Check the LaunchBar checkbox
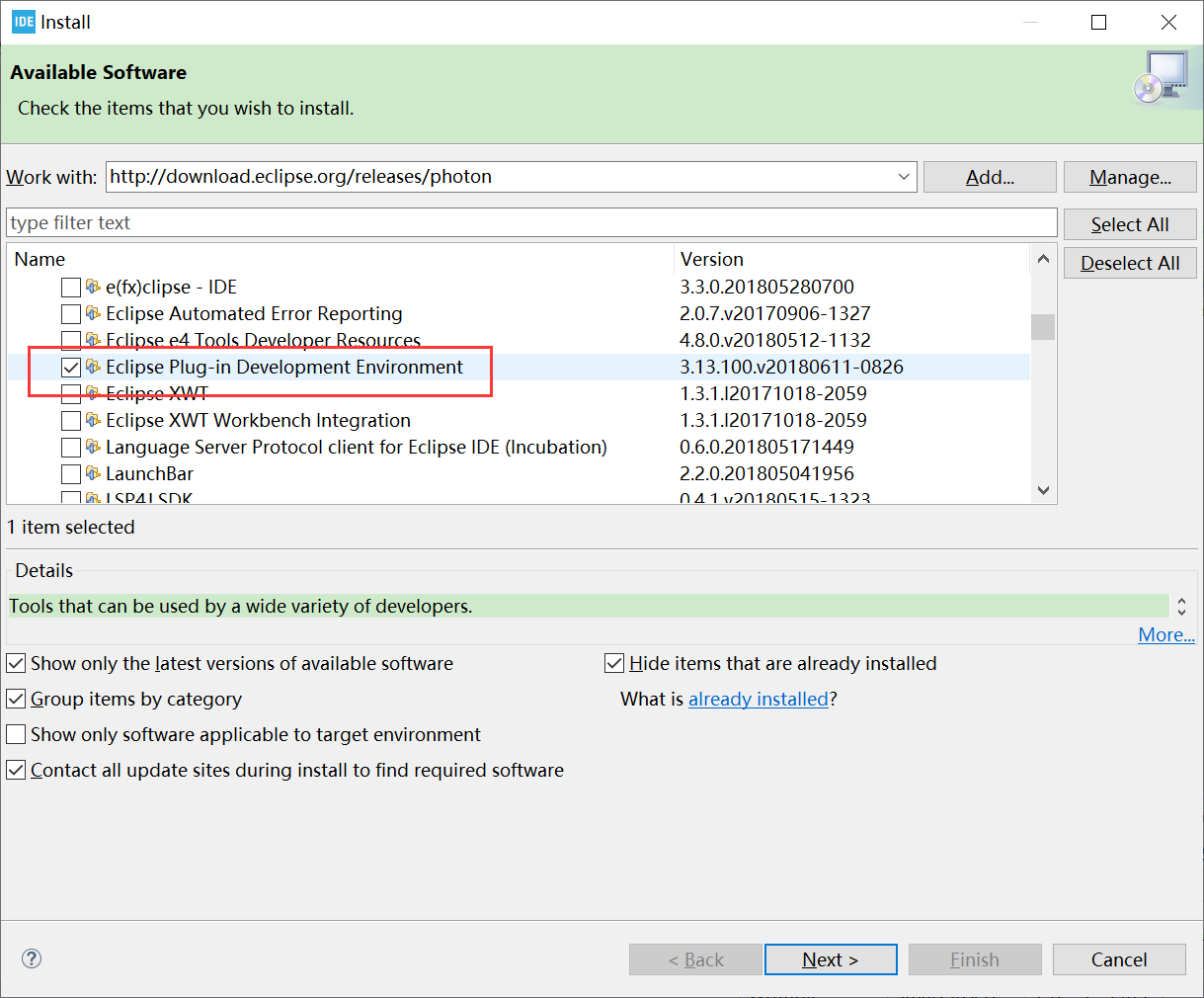Viewport: 1204px width, 998px height. pos(71,474)
